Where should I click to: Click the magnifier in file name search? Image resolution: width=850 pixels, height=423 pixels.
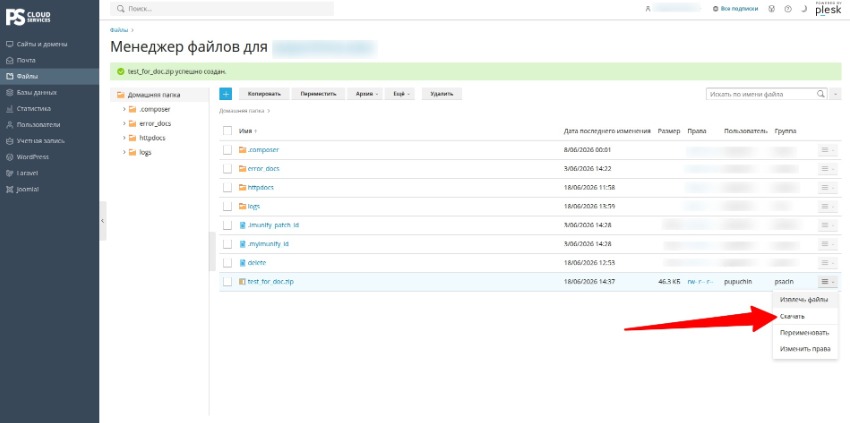(821, 94)
